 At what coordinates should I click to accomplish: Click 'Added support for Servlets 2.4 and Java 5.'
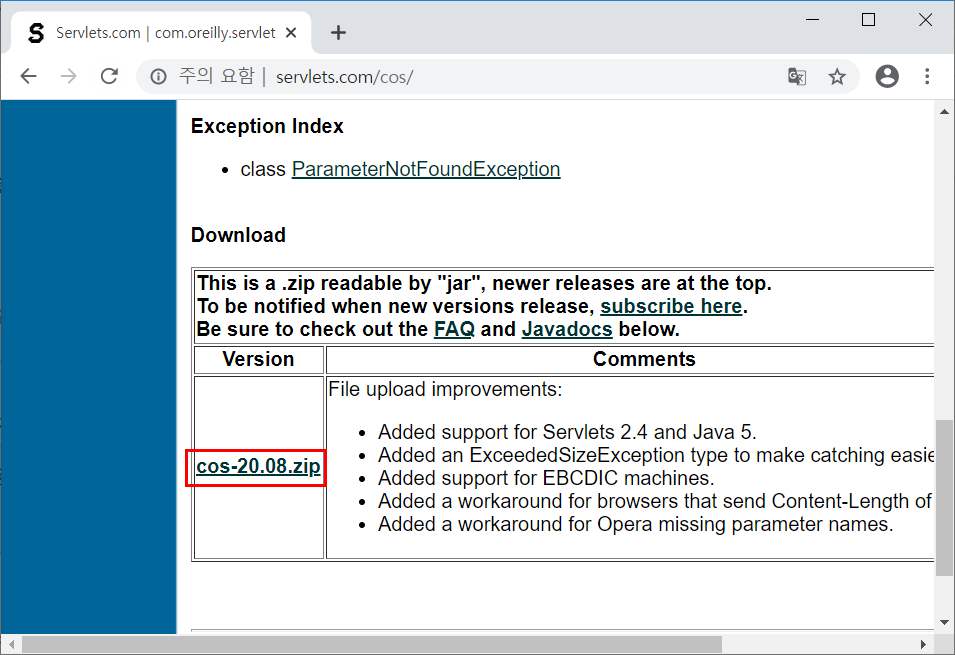tap(567, 432)
